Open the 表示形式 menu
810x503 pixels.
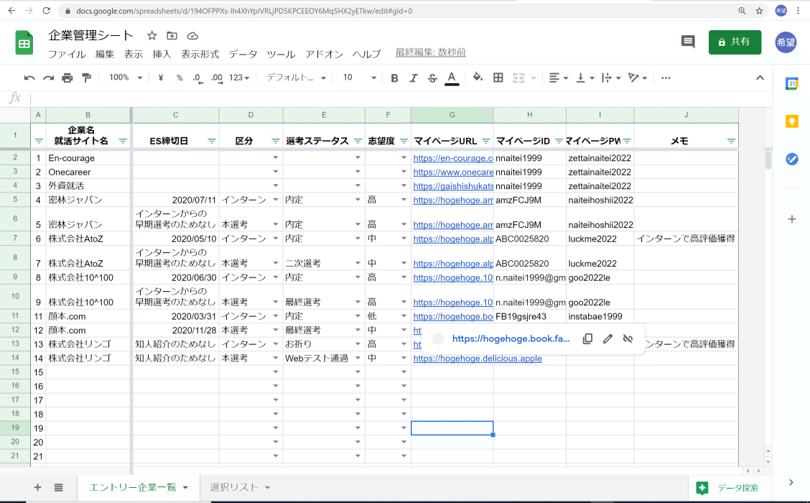(200, 54)
